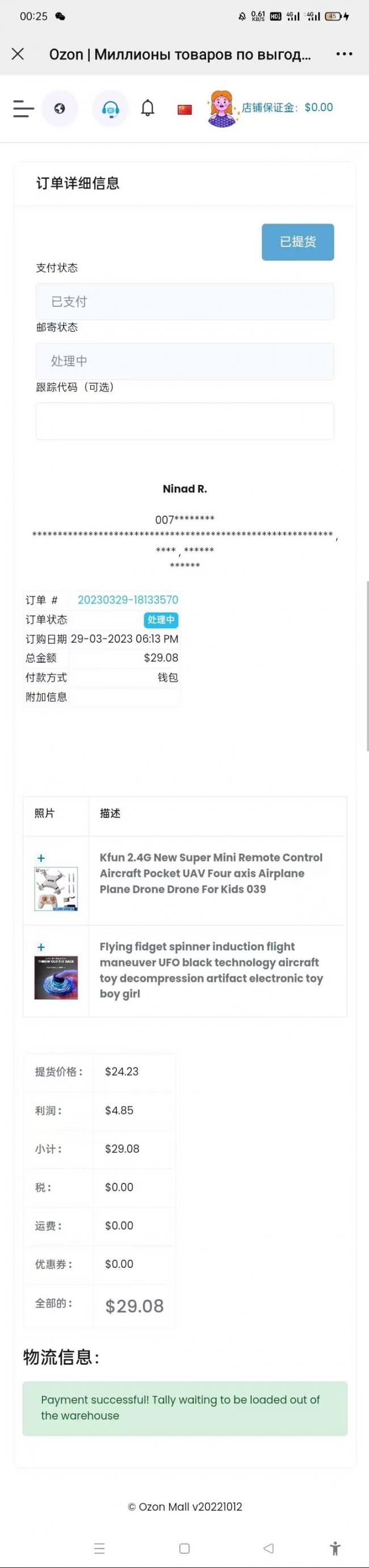The image size is (369, 1568).
Task: Open the hamburger navigation menu
Action: (23, 108)
